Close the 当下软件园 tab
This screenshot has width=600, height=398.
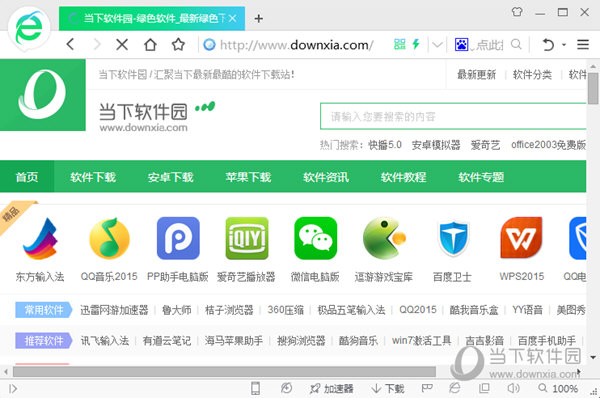(232, 18)
